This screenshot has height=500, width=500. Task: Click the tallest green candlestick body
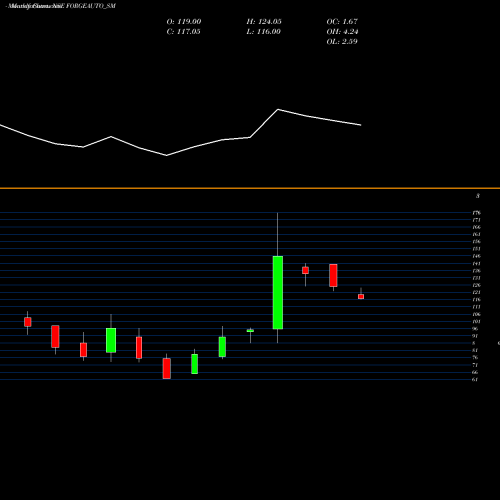pyautogui.click(x=278, y=293)
